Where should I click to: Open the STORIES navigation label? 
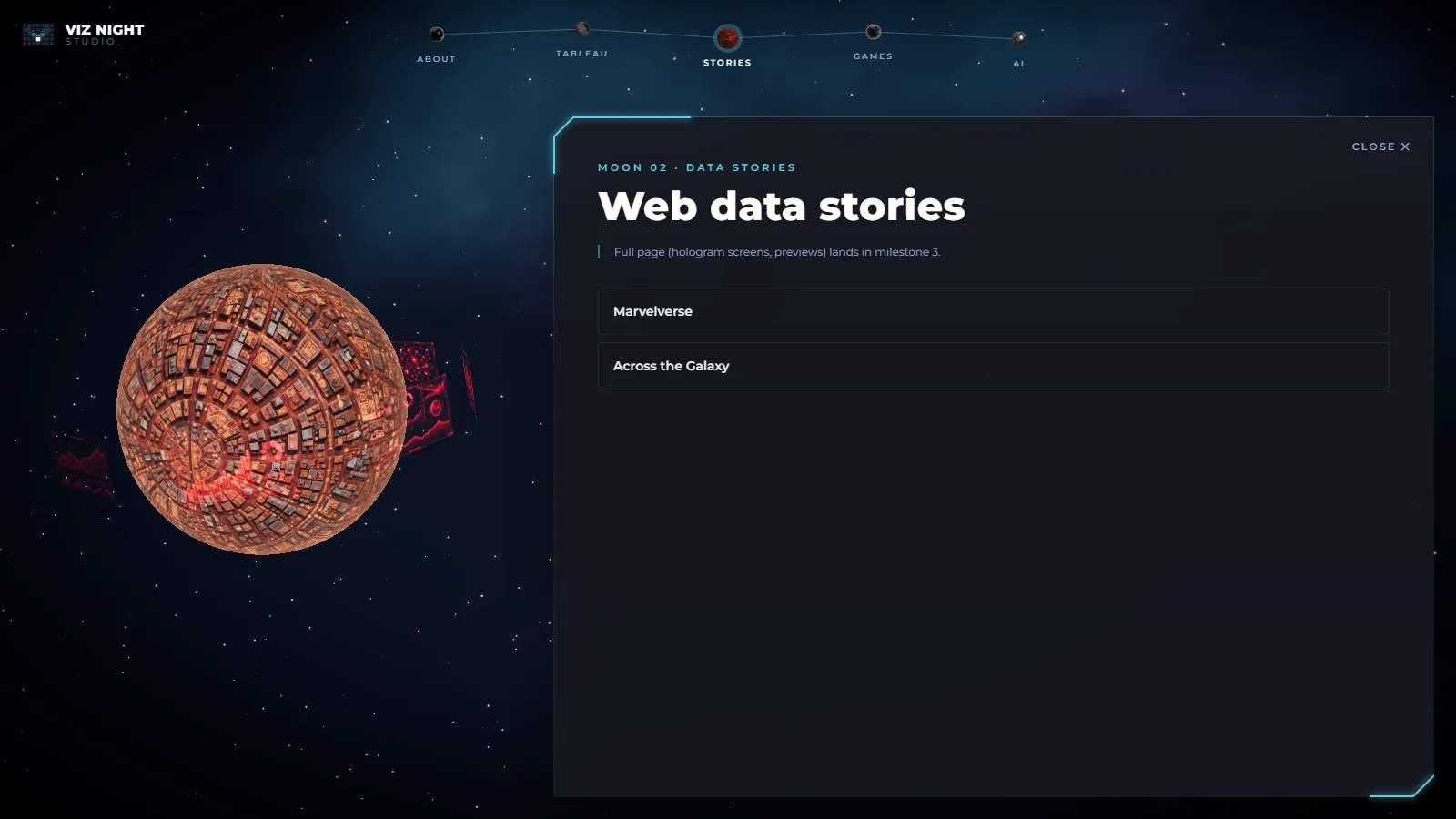point(727,63)
